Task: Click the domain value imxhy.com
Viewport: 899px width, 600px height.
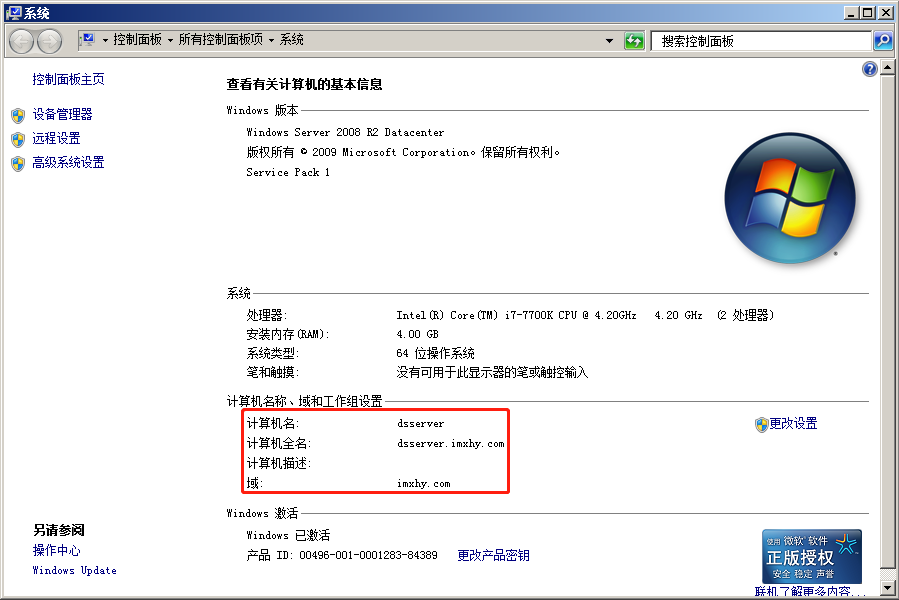Action: (x=424, y=484)
